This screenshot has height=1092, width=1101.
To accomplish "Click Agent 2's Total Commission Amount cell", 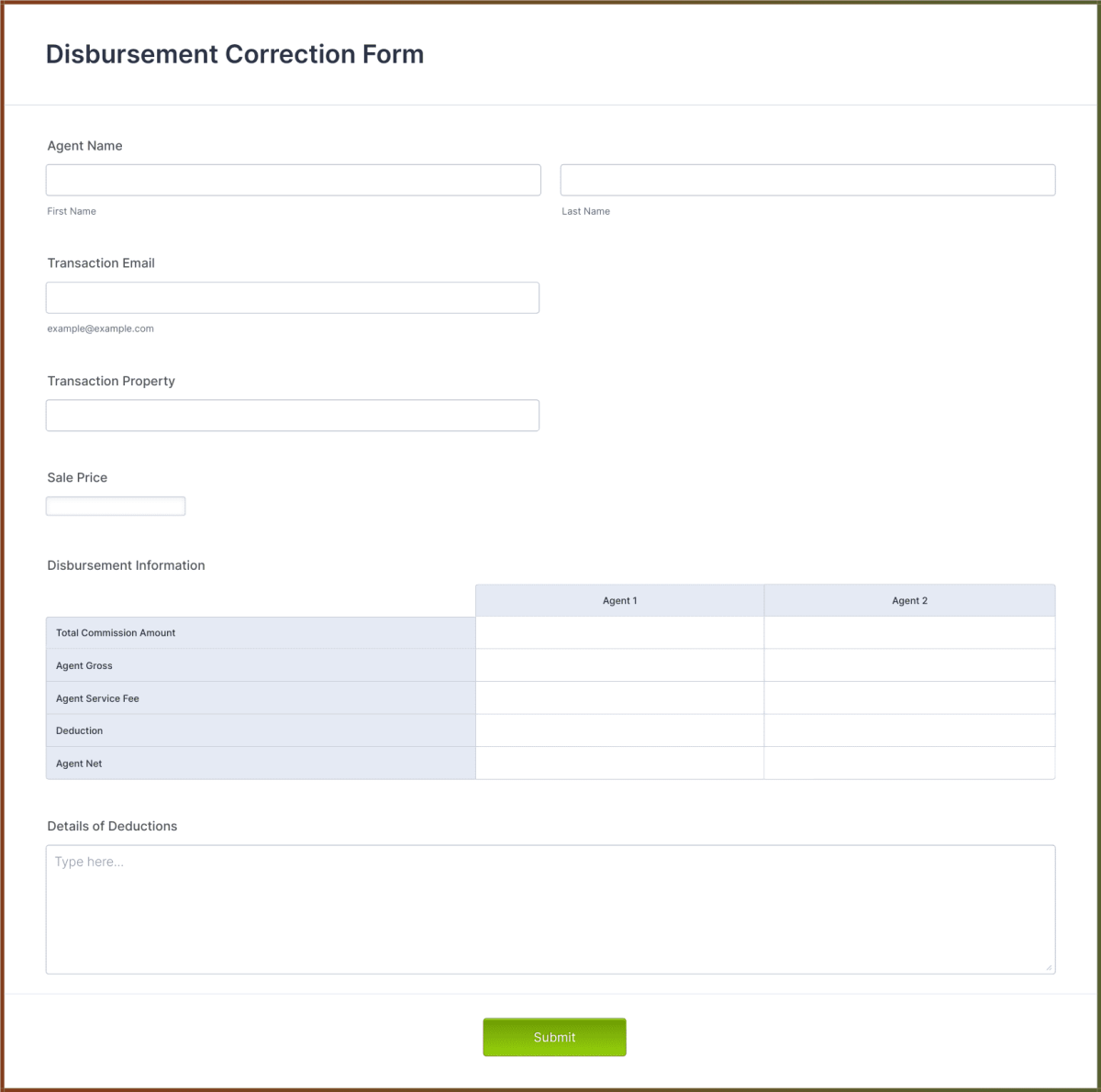I will click(x=909, y=632).
